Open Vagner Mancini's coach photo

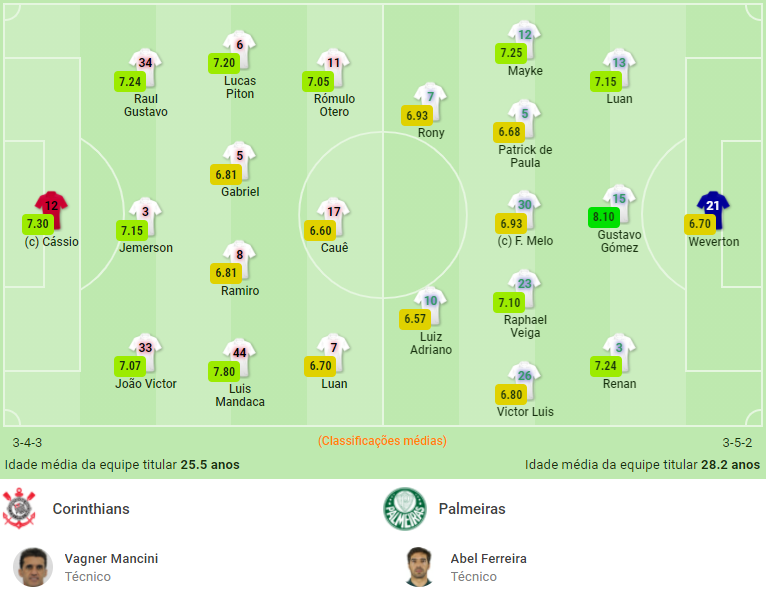pyautogui.click(x=33, y=567)
